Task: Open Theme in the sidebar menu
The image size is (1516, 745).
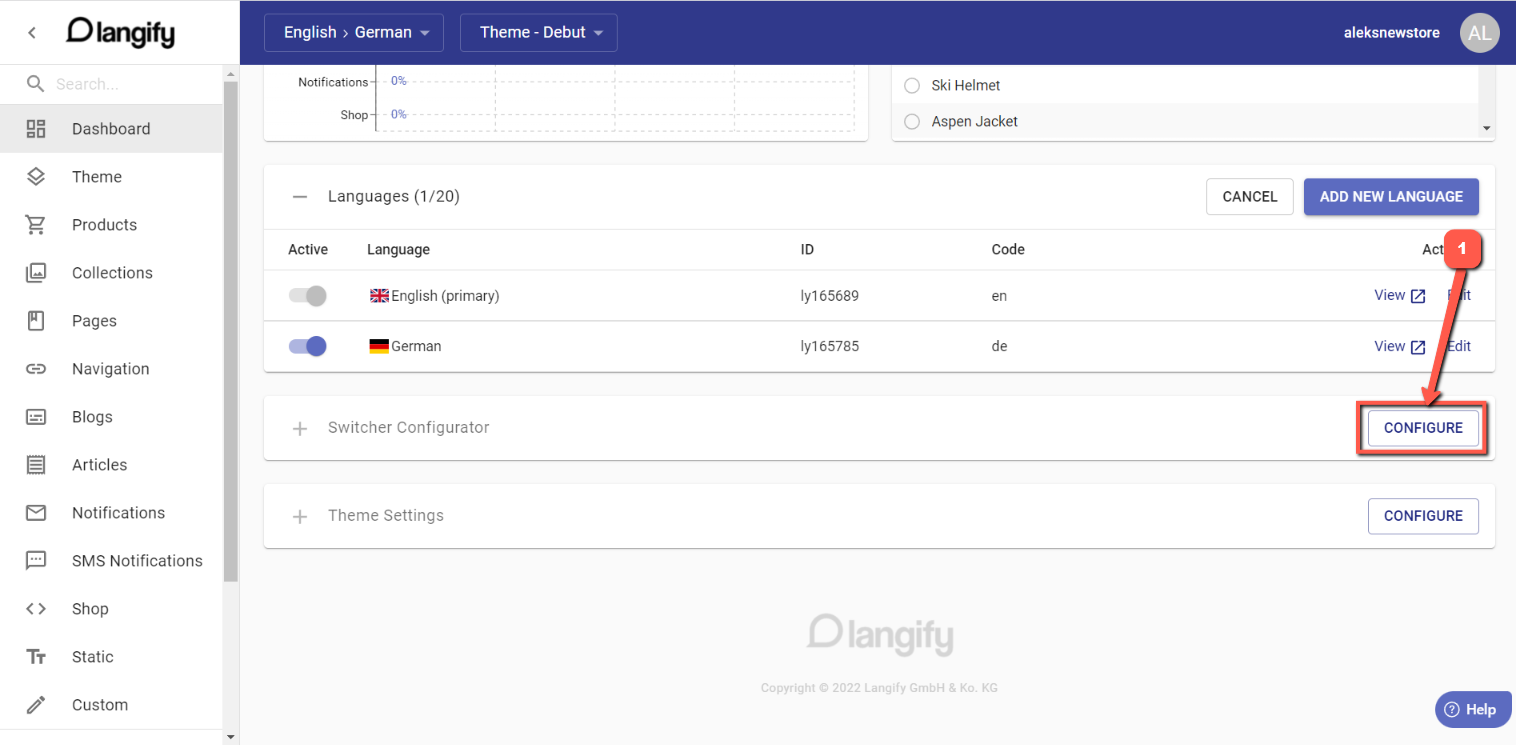Action: coord(111,177)
